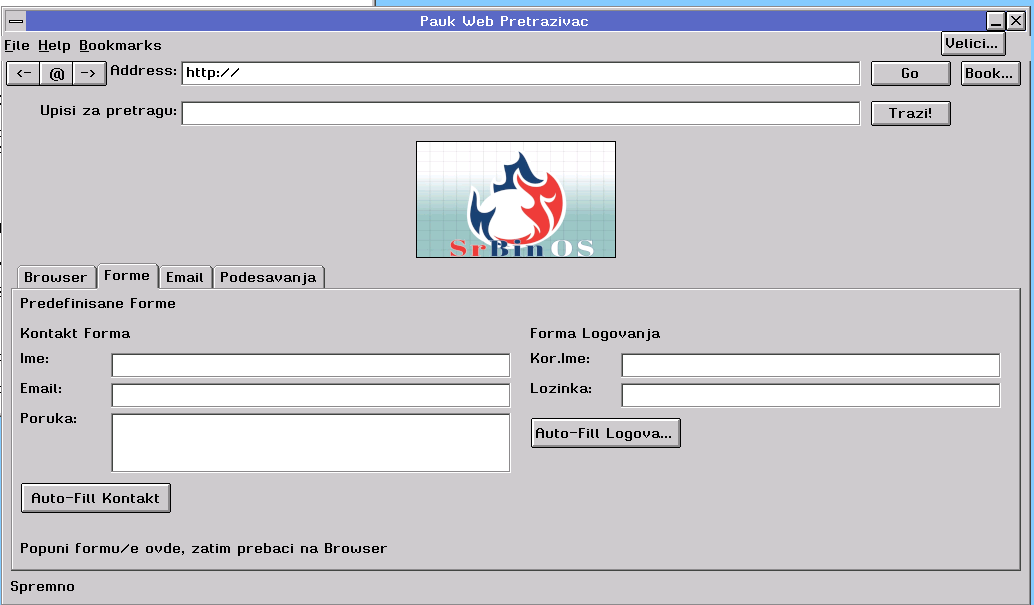Click the Lozinka password field
This screenshot has width=1034, height=605.
(810, 395)
